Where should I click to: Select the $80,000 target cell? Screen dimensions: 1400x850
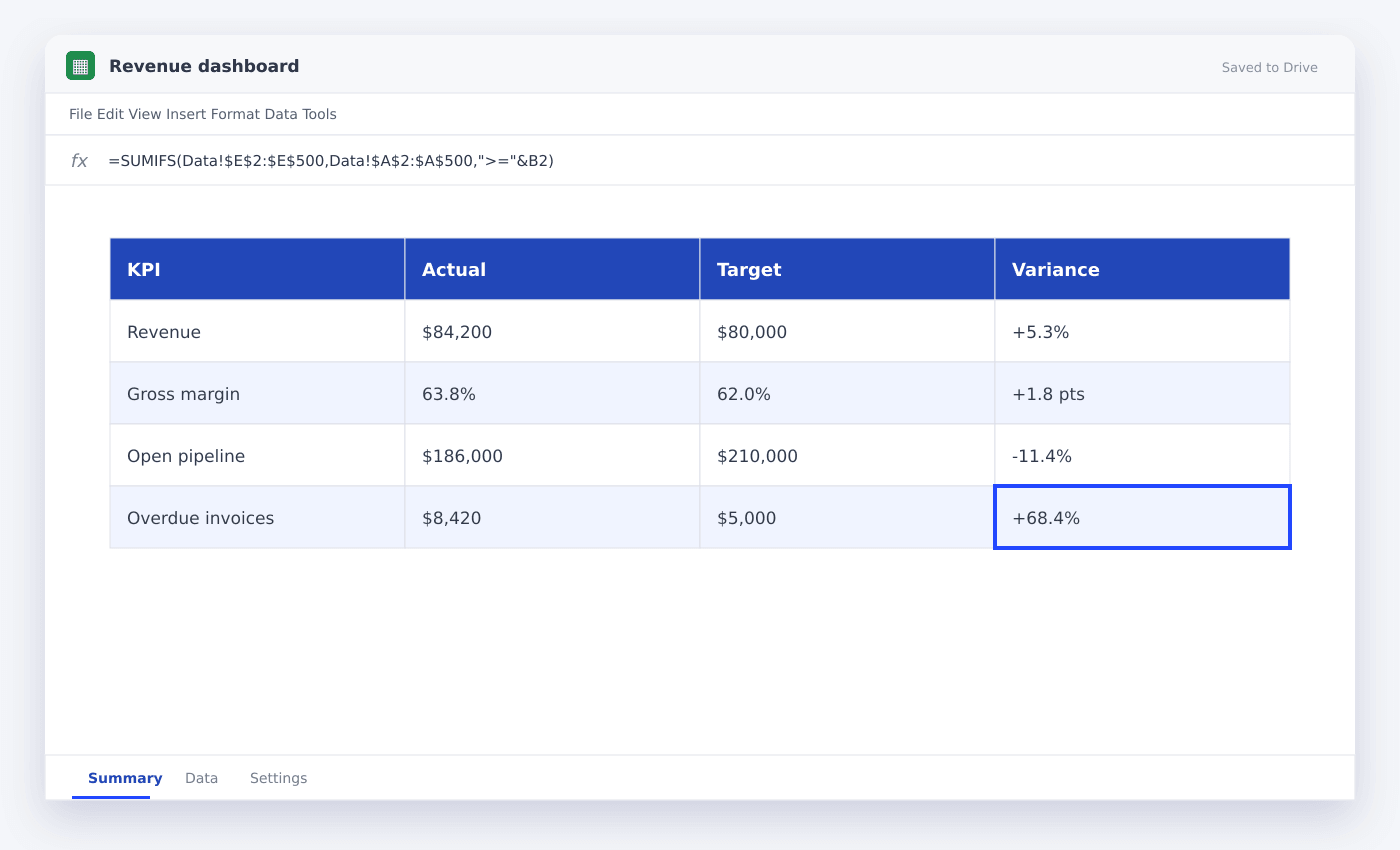point(847,331)
